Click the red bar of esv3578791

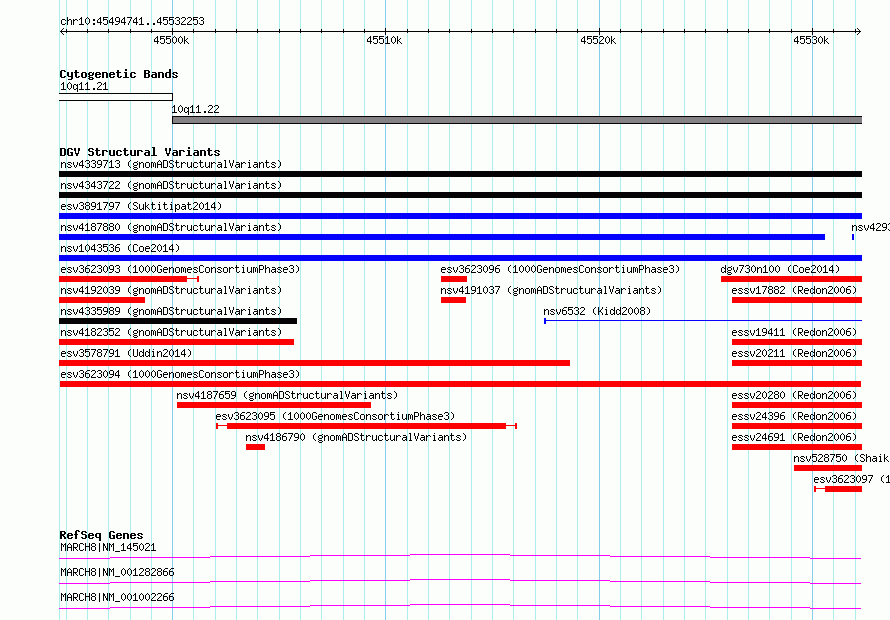point(314,363)
